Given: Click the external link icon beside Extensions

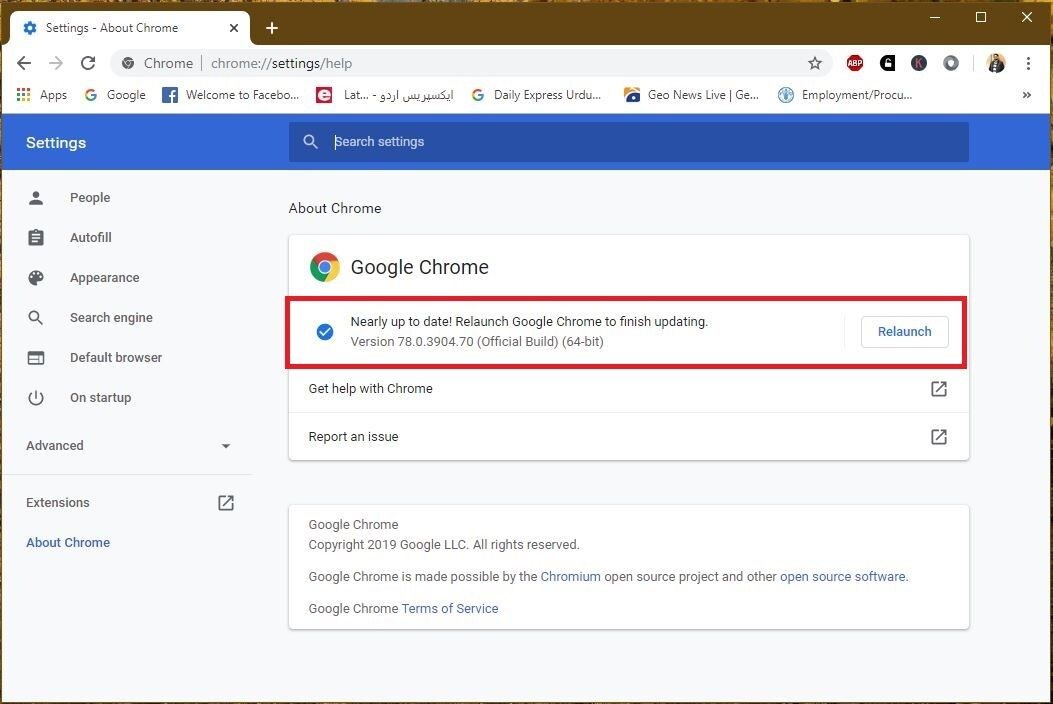Looking at the screenshot, I should click(x=226, y=503).
